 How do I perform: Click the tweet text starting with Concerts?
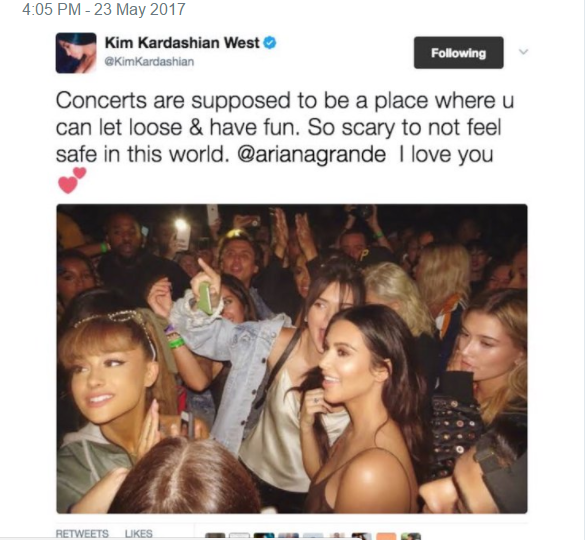[285, 128]
